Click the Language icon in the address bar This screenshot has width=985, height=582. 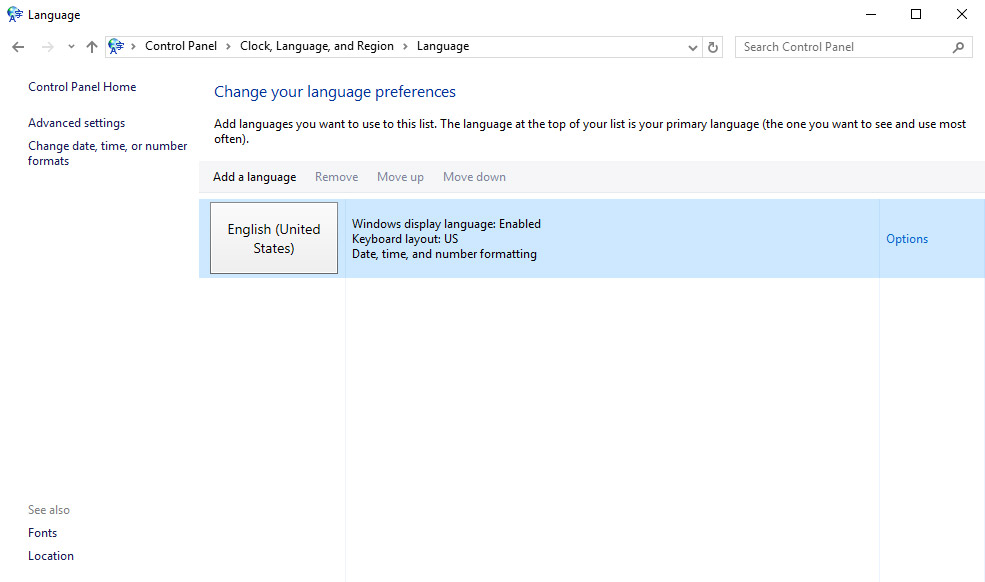(117, 45)
